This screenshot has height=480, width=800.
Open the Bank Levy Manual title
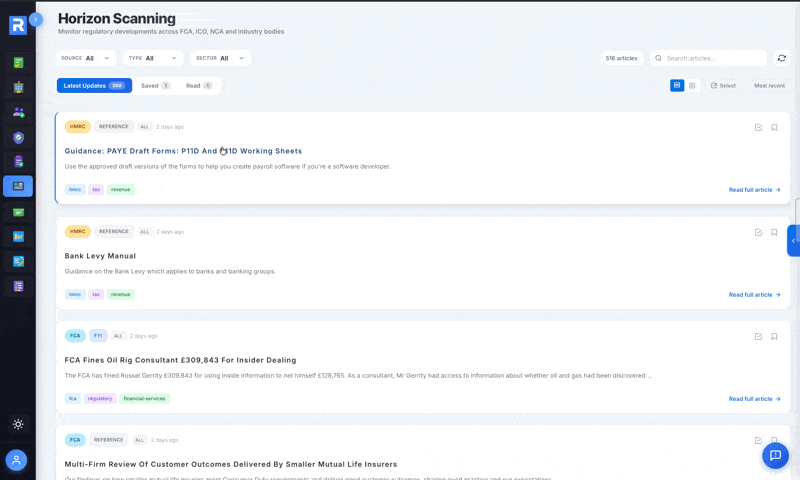pos(100,256)
